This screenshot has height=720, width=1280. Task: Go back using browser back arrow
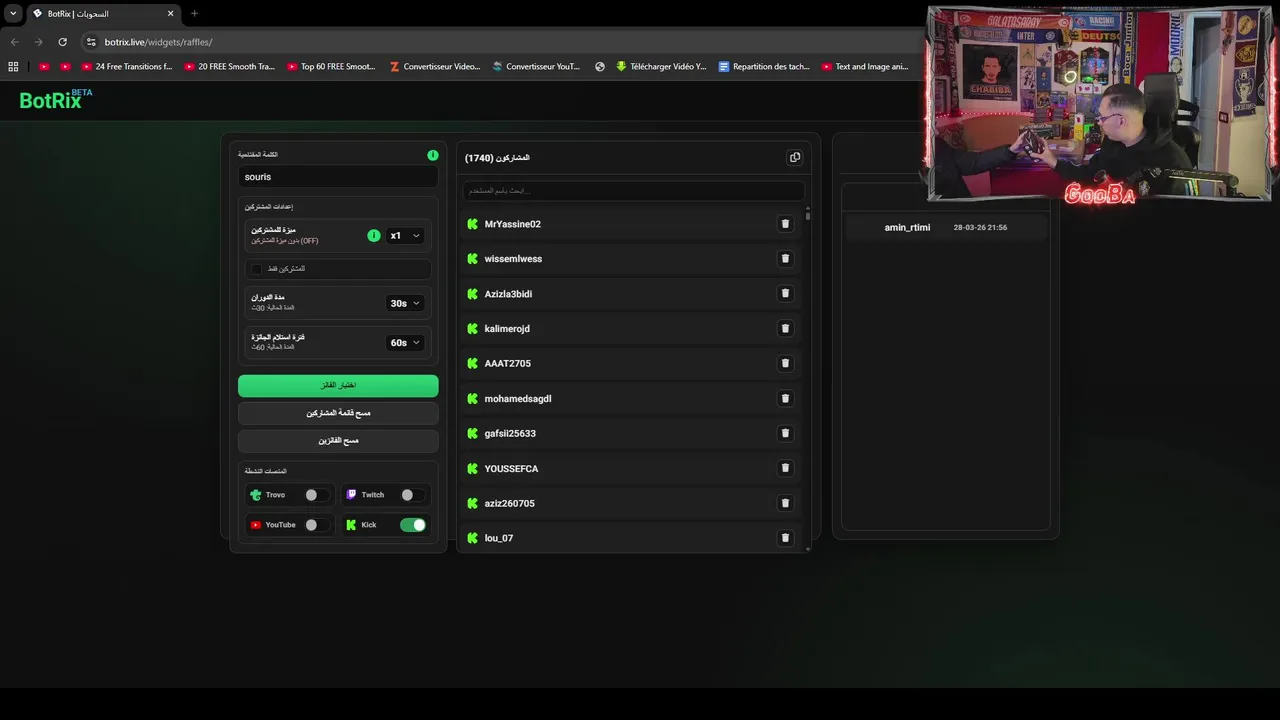tap(14, 42)
